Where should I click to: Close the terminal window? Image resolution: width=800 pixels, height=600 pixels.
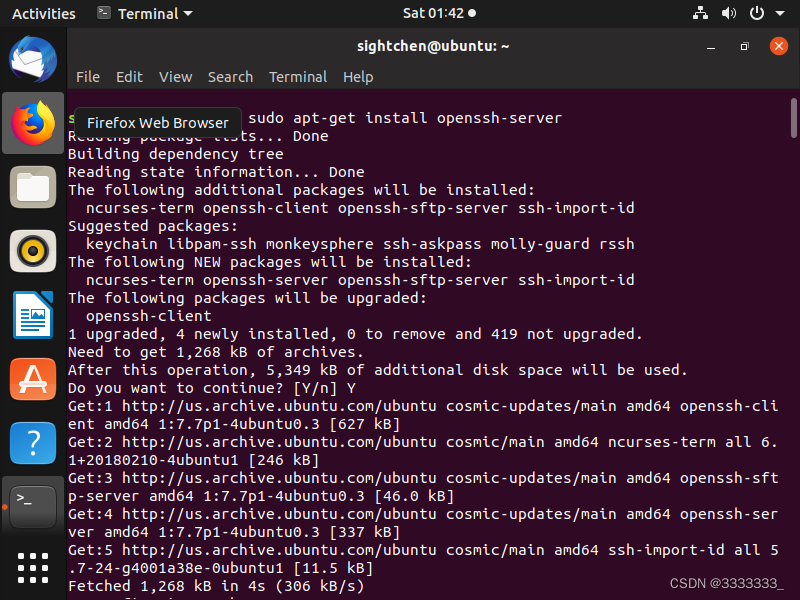tap(779, 46)
